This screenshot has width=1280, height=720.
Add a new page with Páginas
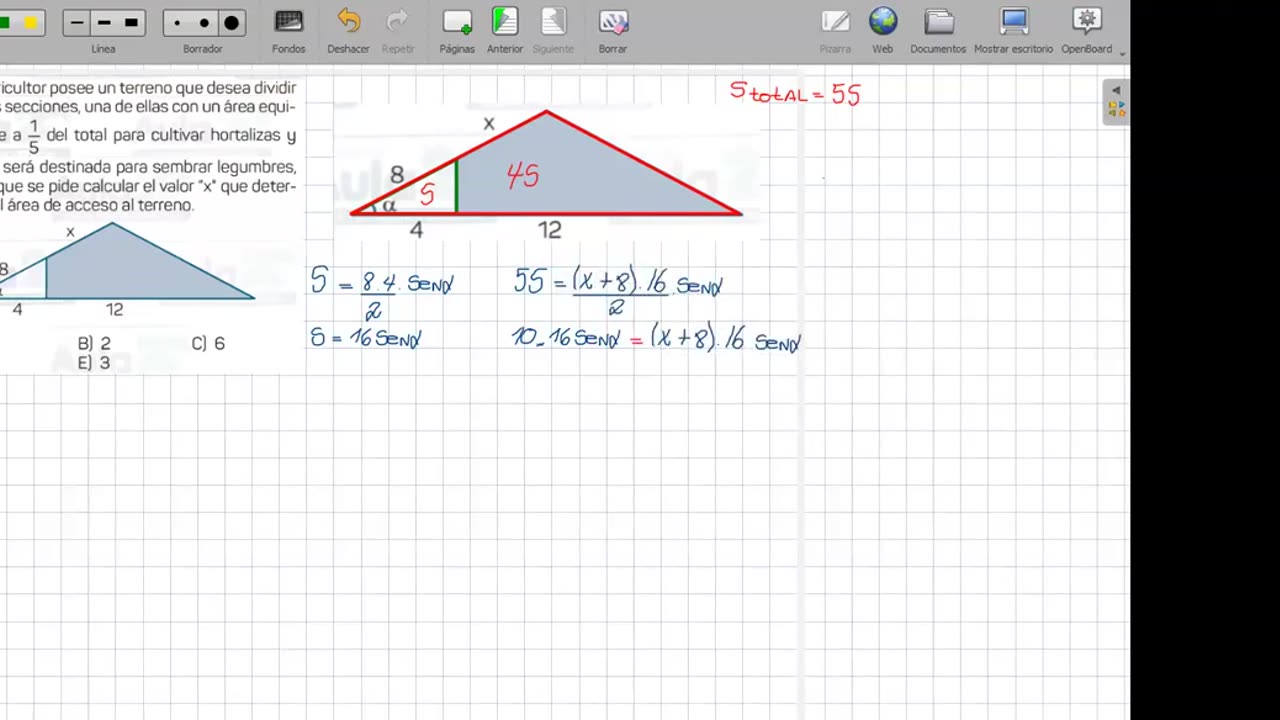[x=457, y=30]
